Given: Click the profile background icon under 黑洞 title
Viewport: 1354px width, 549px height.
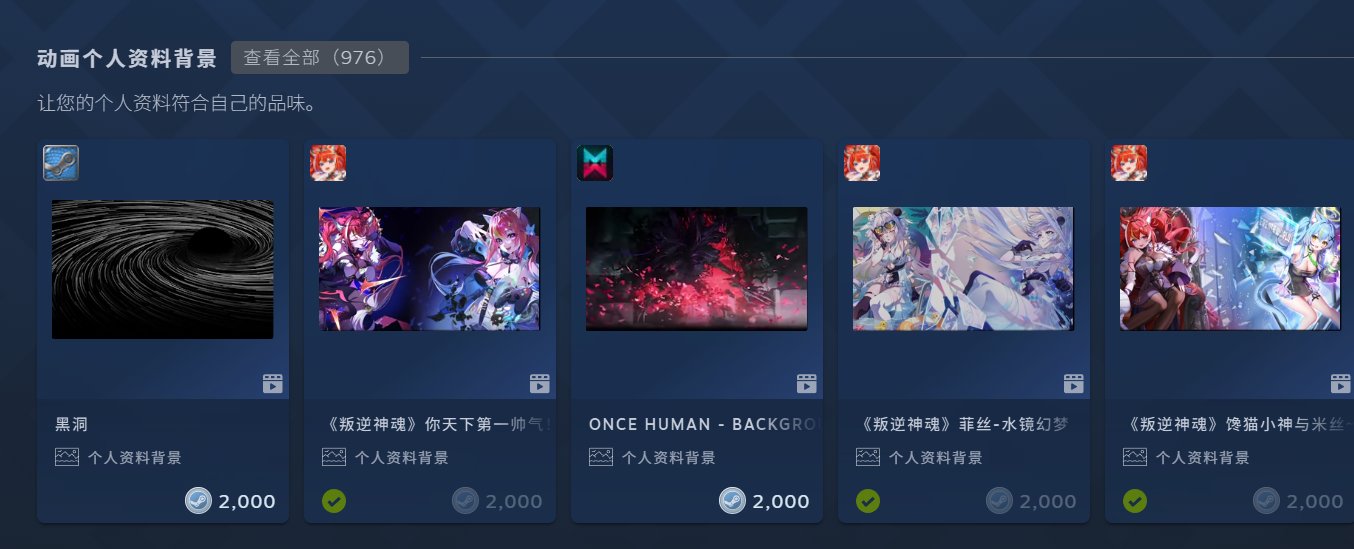Looking at the screenshot, I should point(67,457).
